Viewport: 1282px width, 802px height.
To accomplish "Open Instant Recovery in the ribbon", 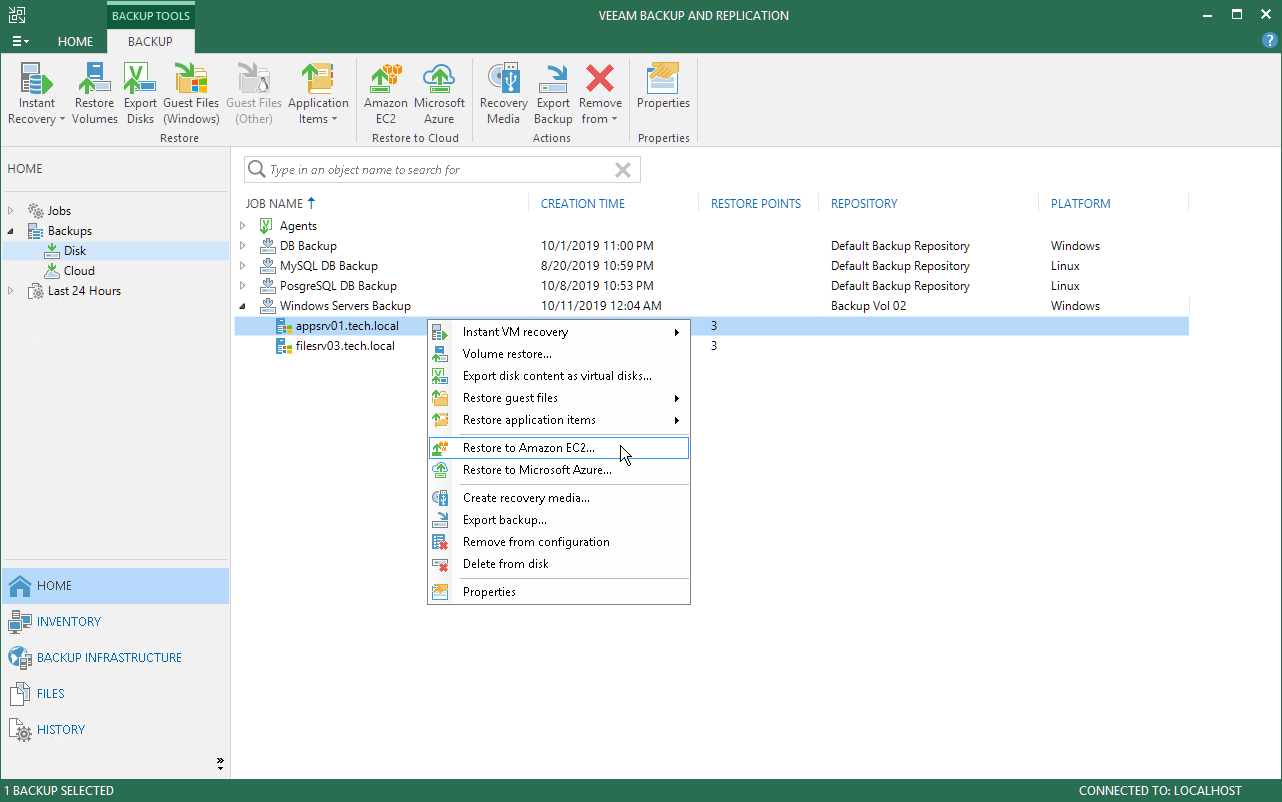I will (x=37, y=94).
